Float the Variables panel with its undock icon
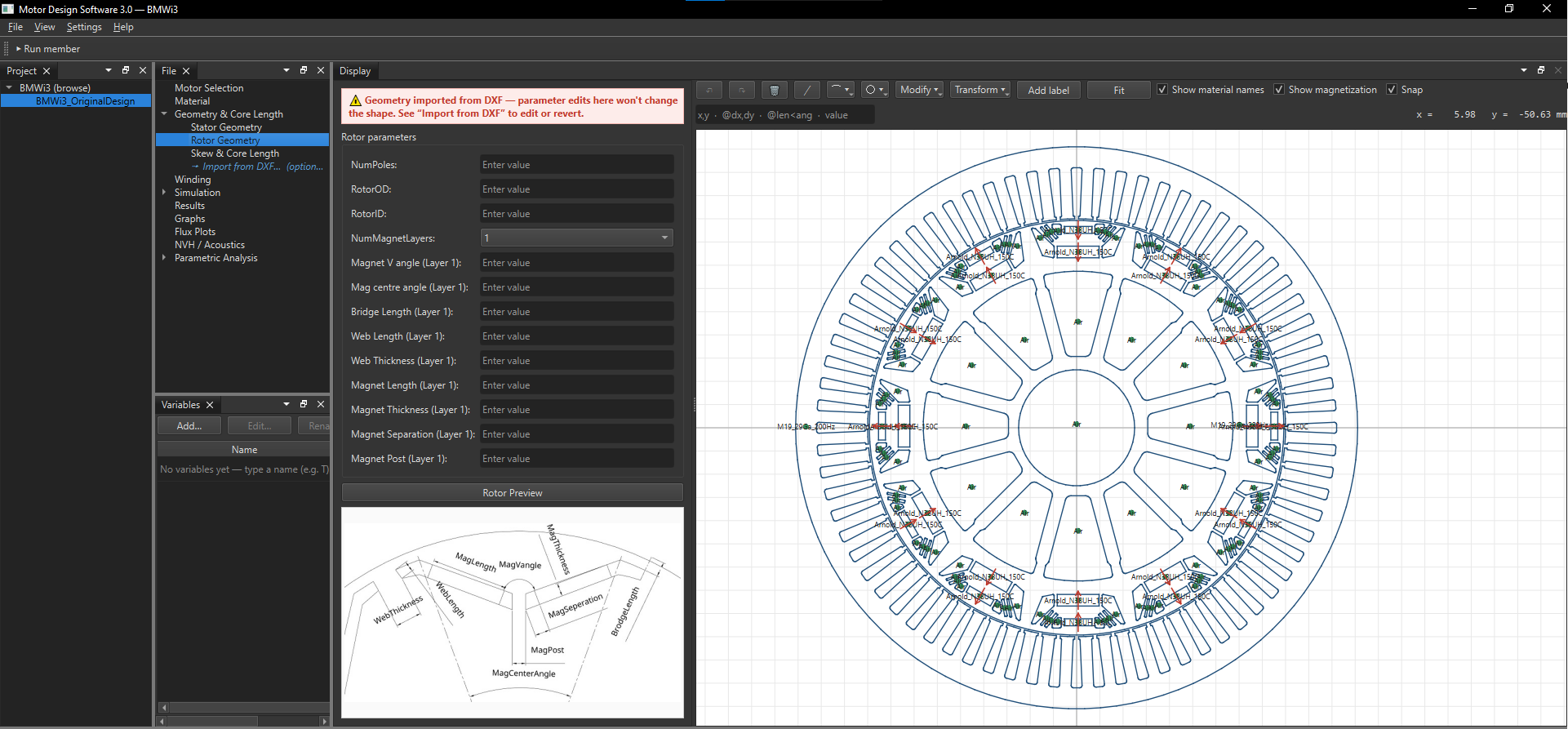The height and width of the screenshot is (729, 1568). click(x=304, y=404)
